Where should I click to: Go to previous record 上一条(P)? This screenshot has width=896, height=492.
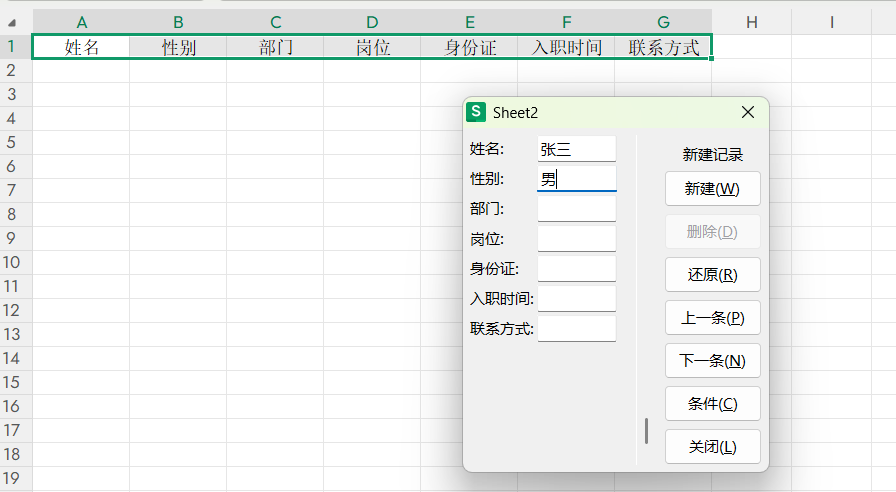(x=713, y=318)
